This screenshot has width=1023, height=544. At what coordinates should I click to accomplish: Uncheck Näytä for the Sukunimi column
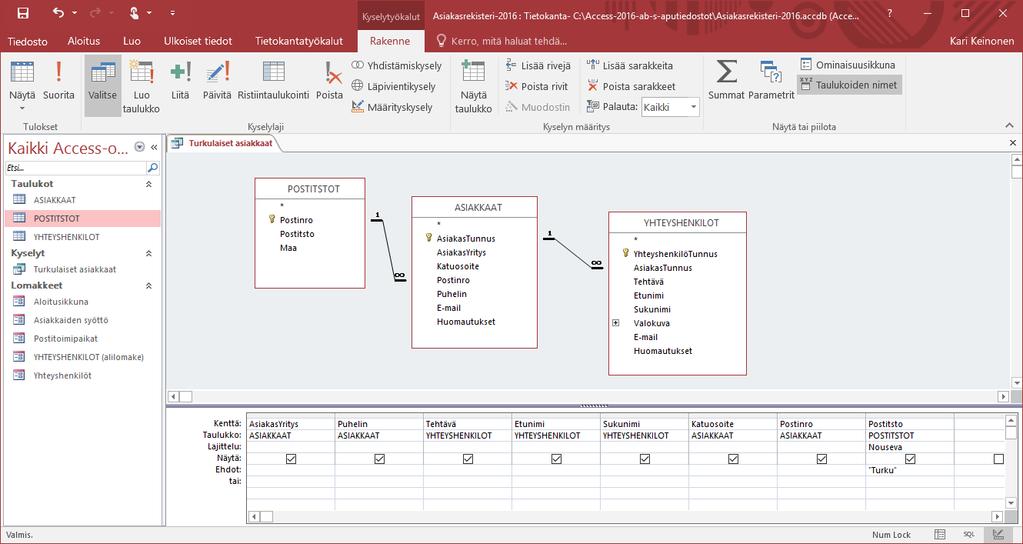[645, 459]
